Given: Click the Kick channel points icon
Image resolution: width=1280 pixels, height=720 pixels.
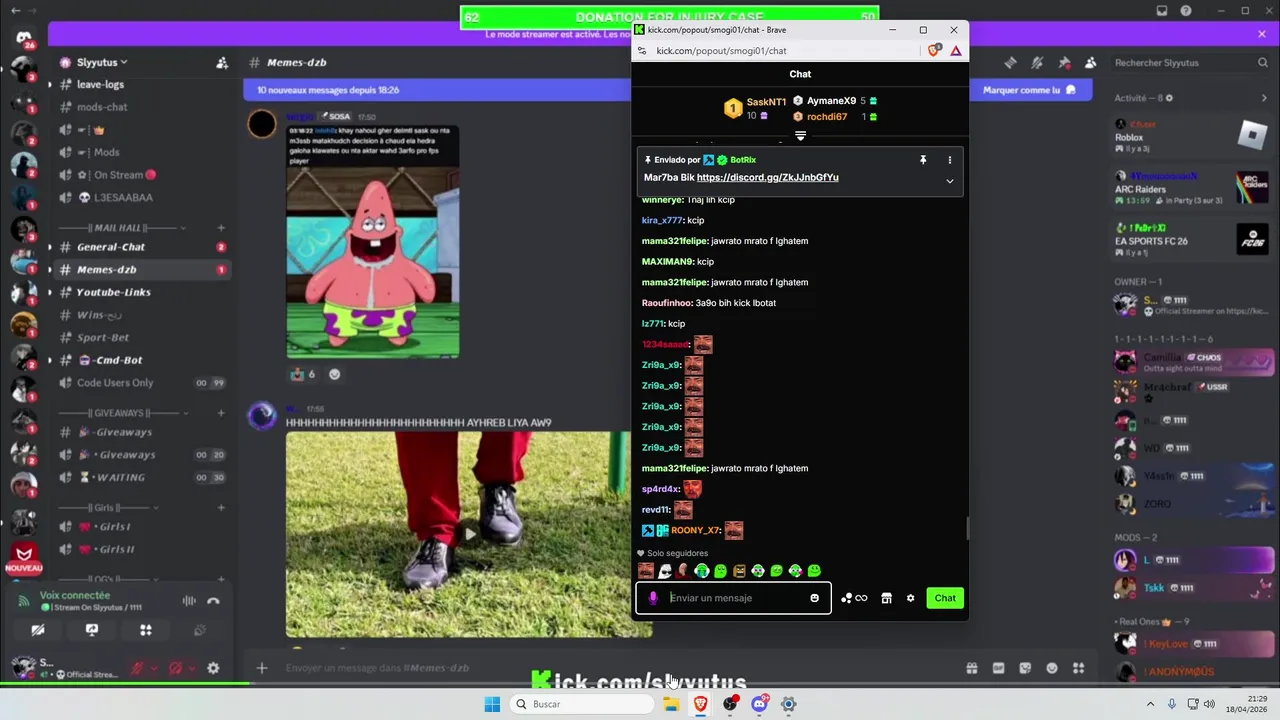Looking at the screenshot, I should [x=854, y=598].
